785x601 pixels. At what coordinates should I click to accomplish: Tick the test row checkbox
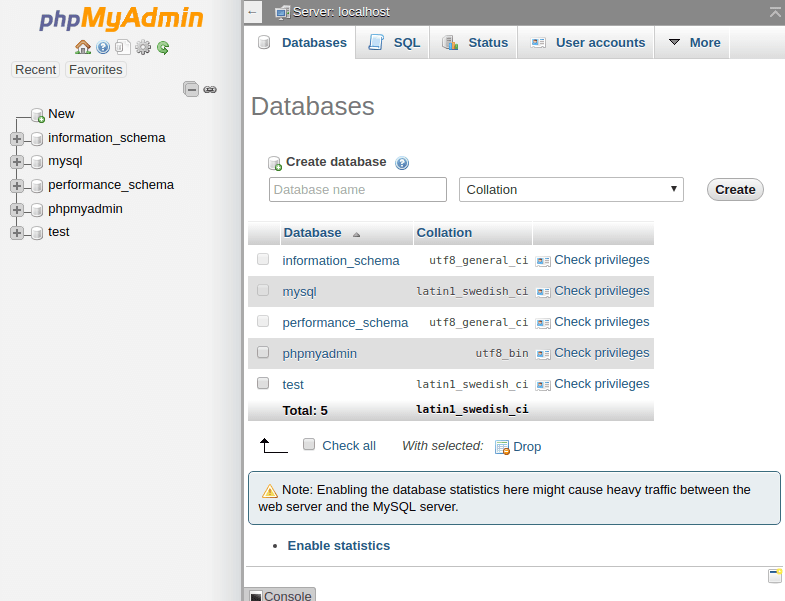pyautogui.click(x=263, y=383)
